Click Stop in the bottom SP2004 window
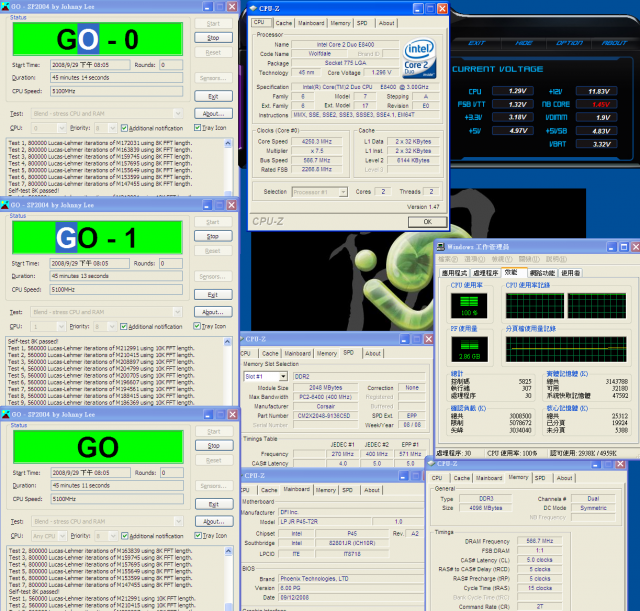 click(214, 446)
